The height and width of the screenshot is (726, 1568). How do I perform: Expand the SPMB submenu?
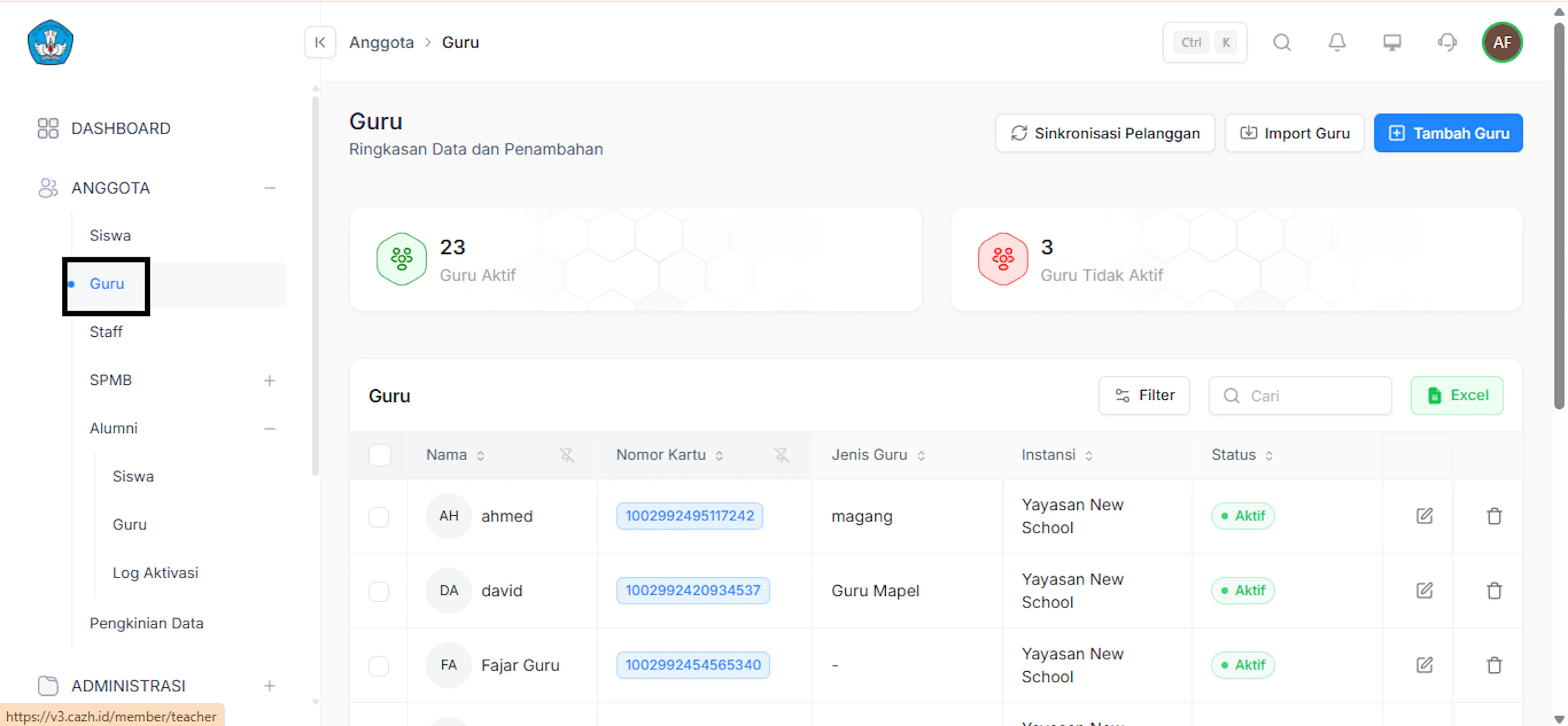tap(269, 381)
